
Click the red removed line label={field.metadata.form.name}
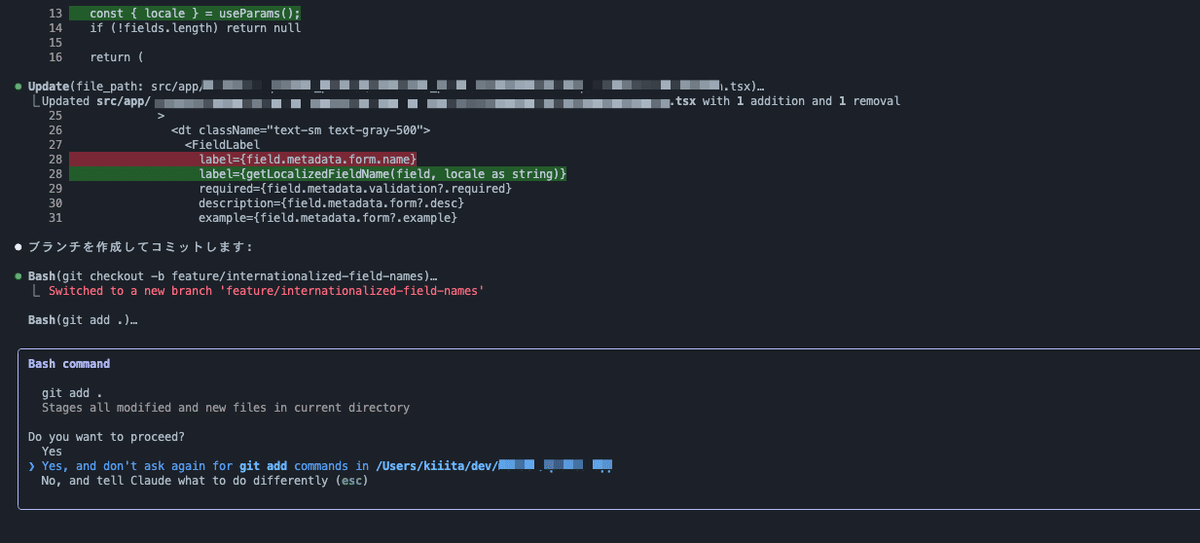tap(308, 160)
